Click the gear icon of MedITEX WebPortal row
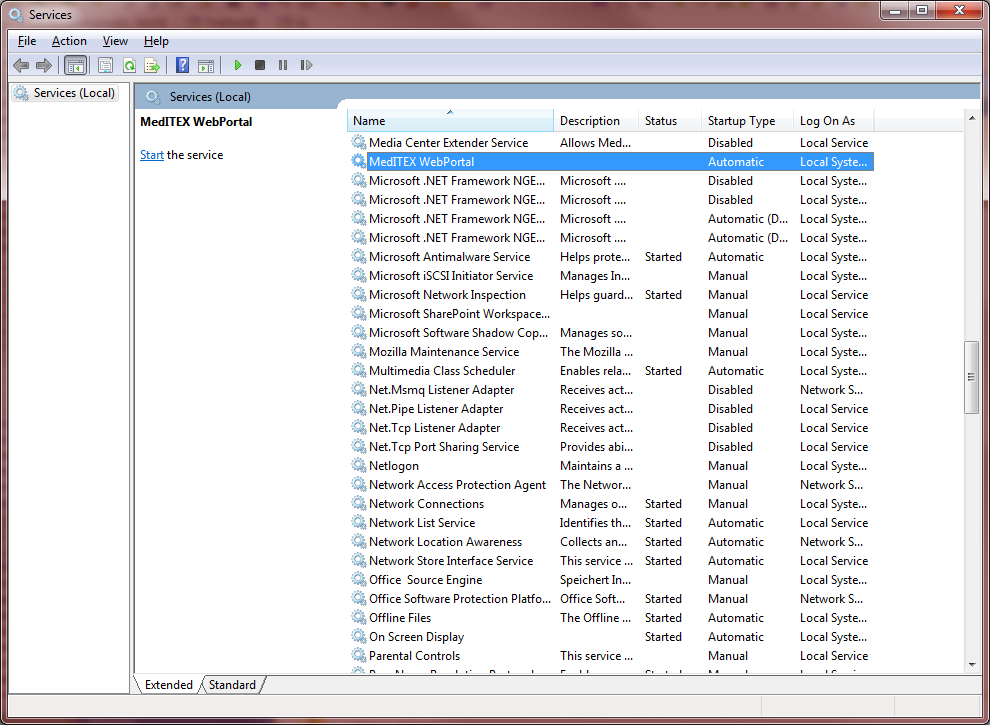Image resolution: width=990 pixels, height=725 pixels. click(359, 162)
